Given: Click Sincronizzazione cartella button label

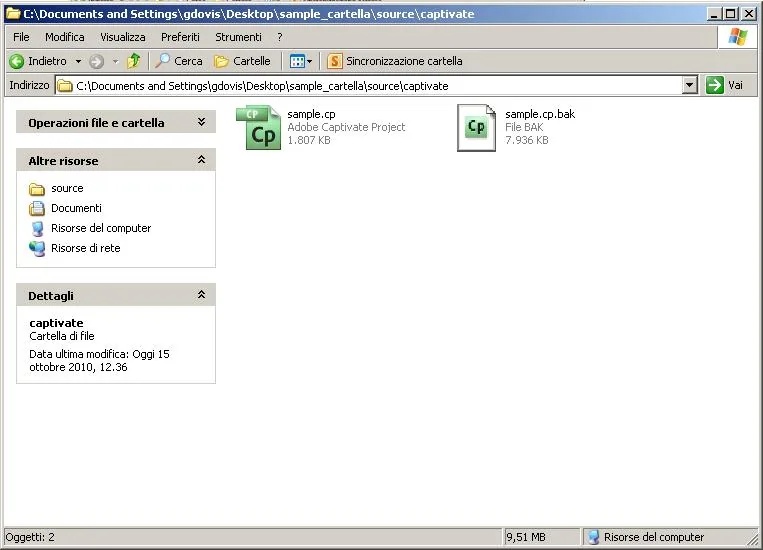Looking at the screenshot, I should pos(404,61).
